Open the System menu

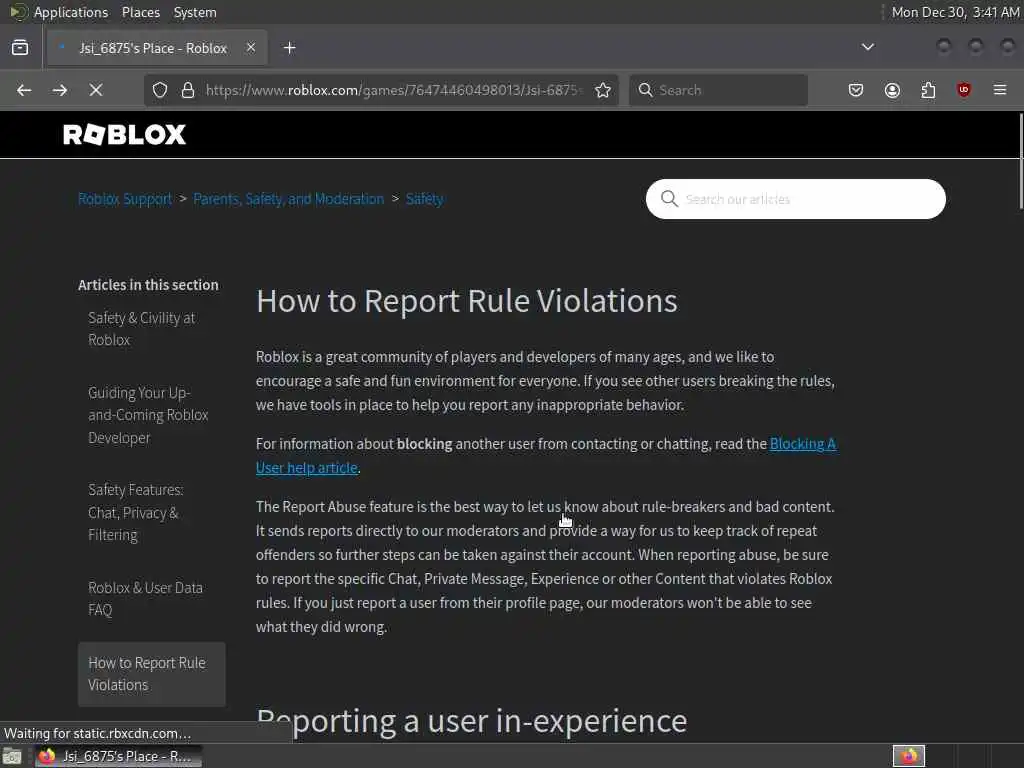[x=195, y=12]
